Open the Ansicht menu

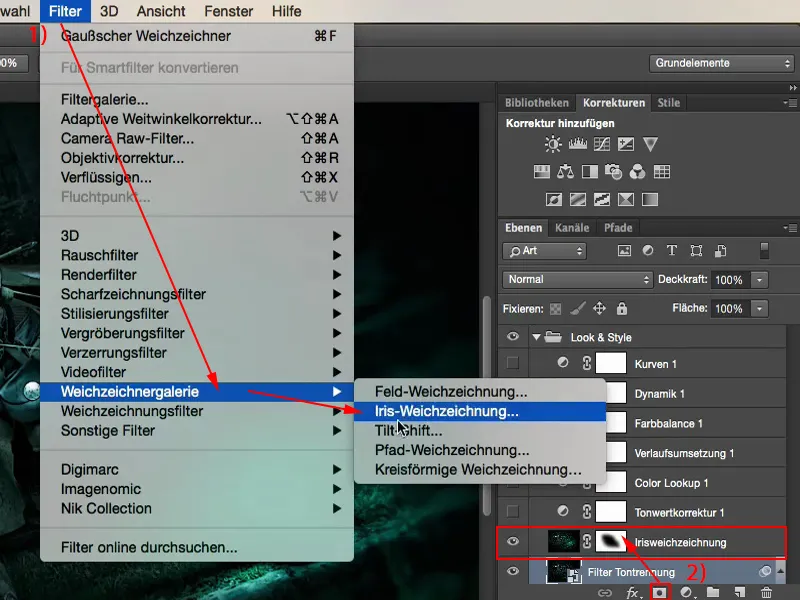(x=161, y=11)
